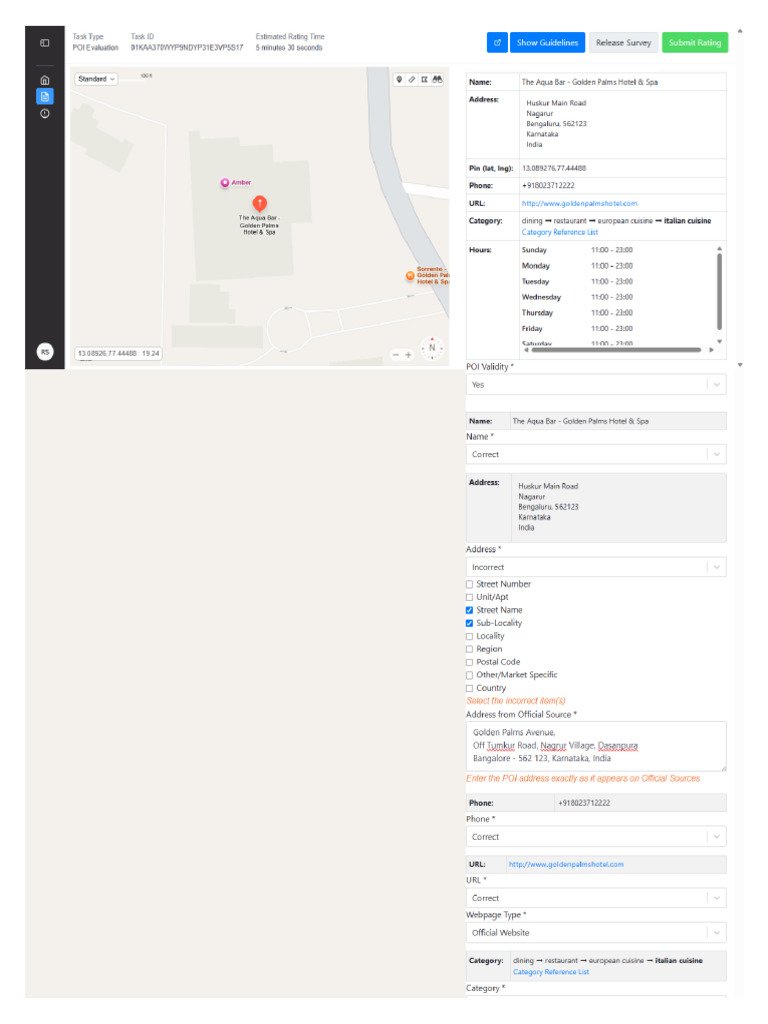Select the map ruler measure tool

tap(411, 79)
